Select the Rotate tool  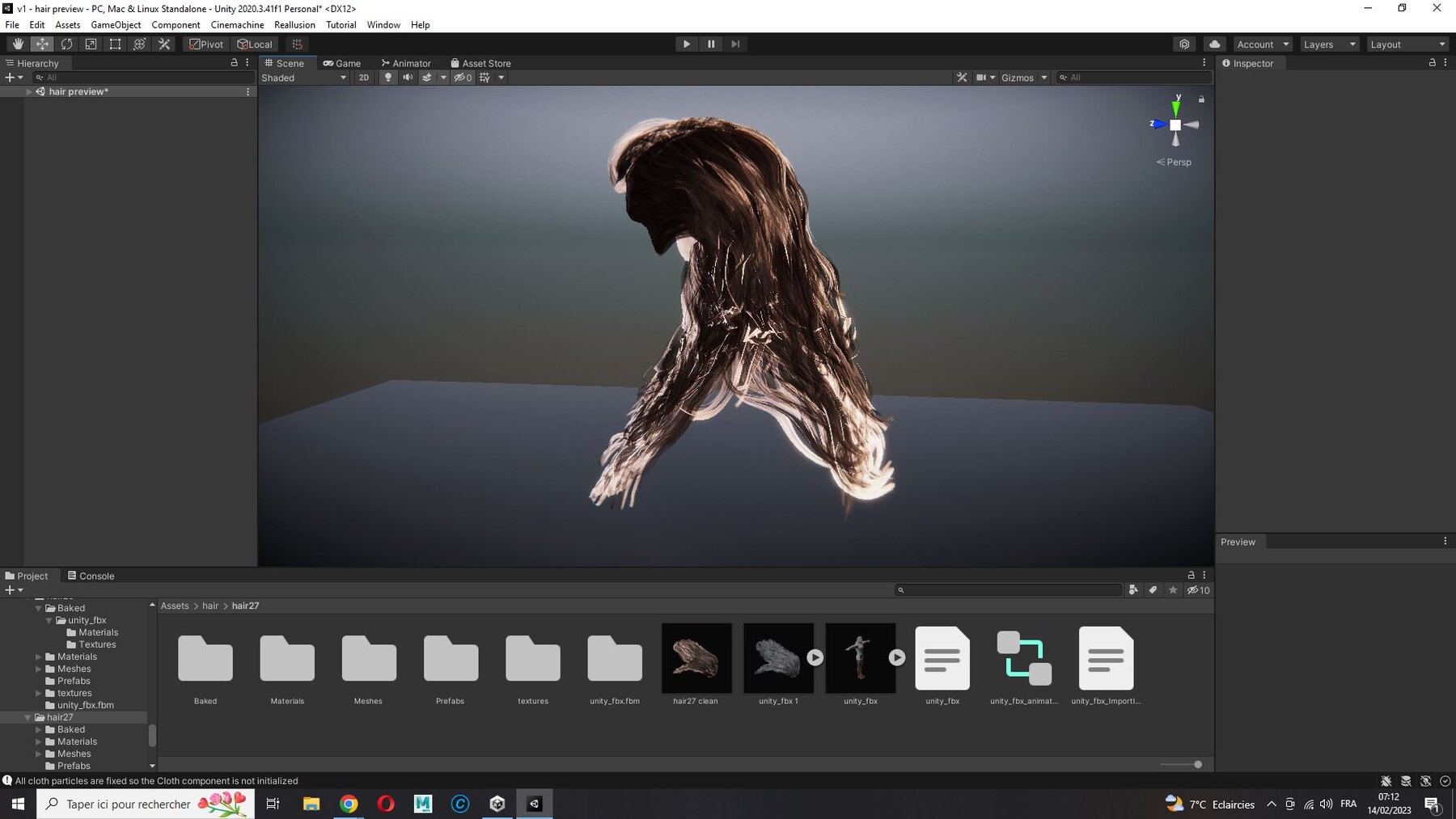click(x=66, y=44)
